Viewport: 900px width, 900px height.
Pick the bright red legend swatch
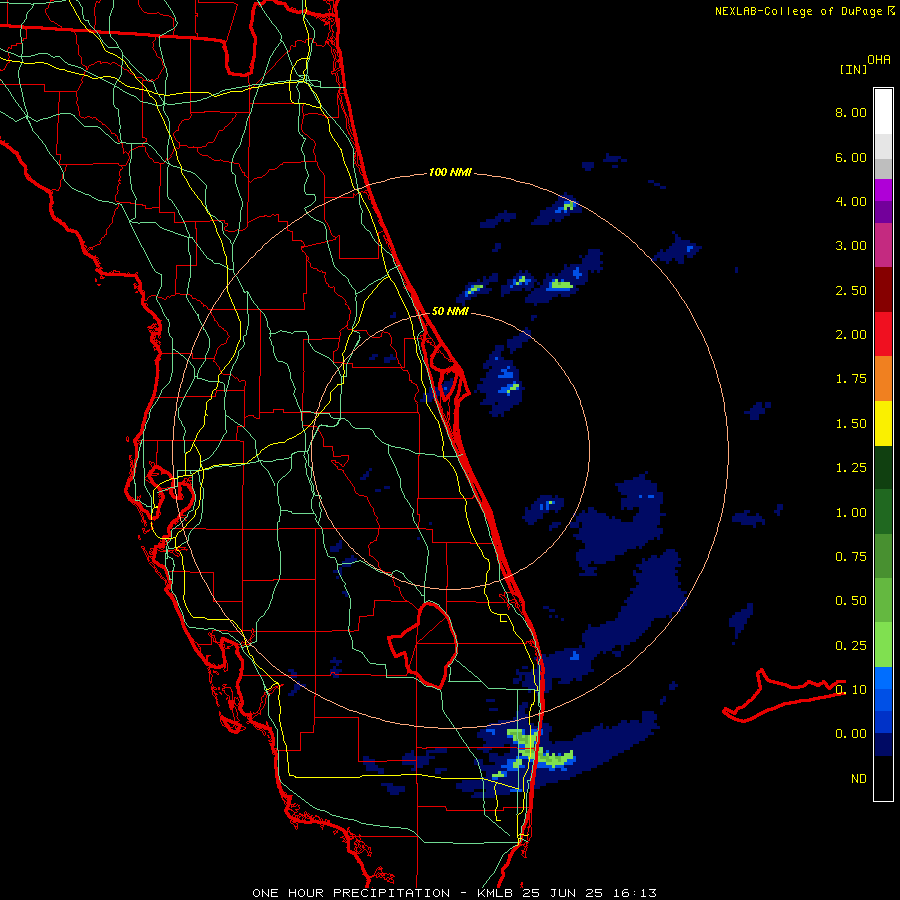point(883,334)
